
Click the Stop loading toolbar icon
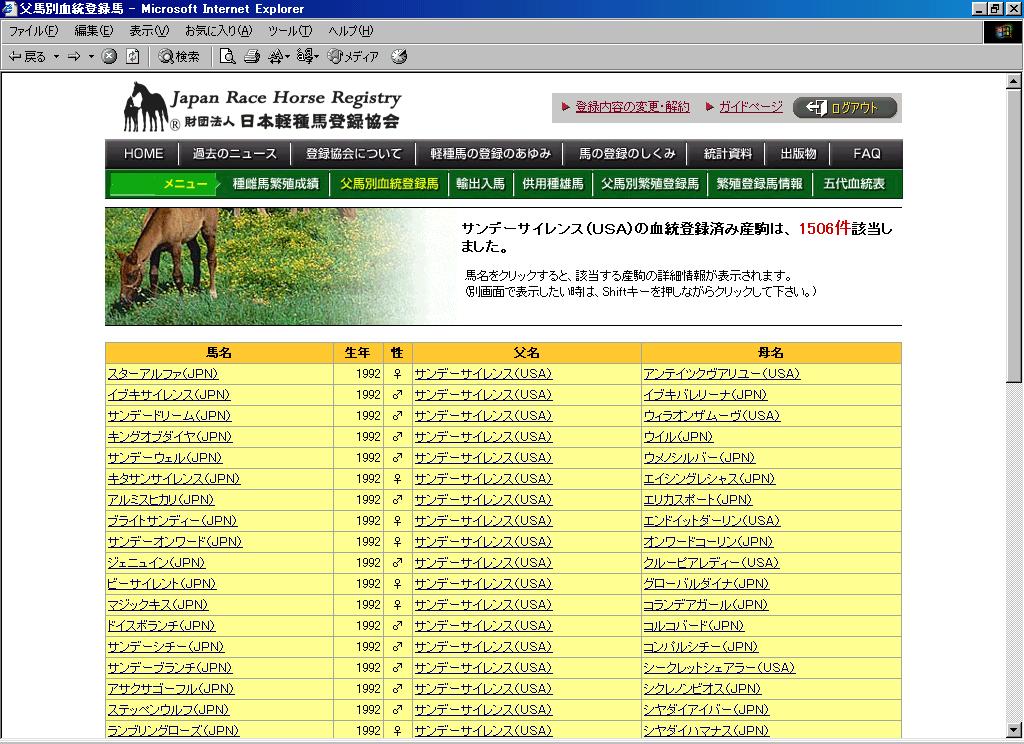(110, 57)
